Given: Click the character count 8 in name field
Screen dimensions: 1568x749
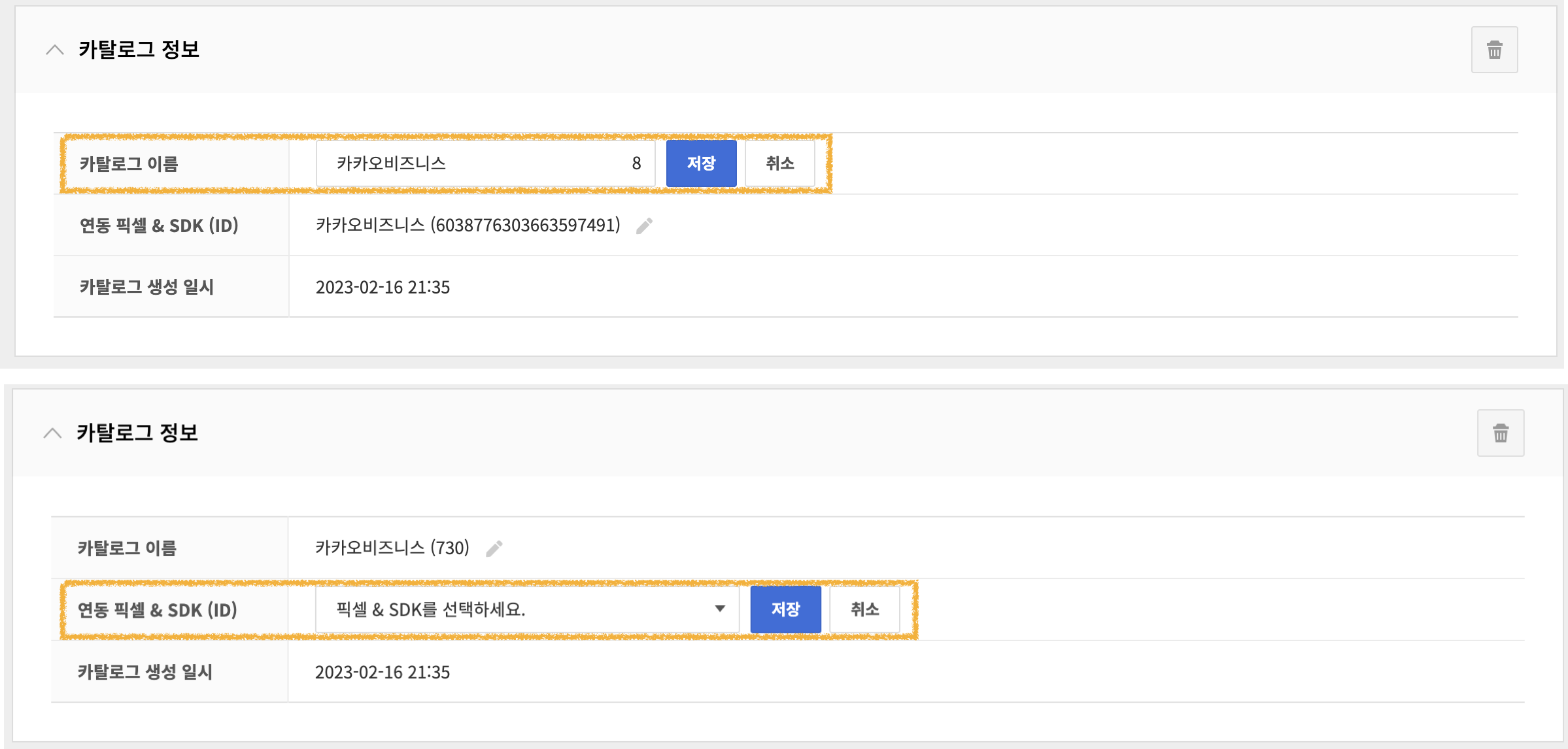Looking at the screenshot, I should (x=636, y=163).
